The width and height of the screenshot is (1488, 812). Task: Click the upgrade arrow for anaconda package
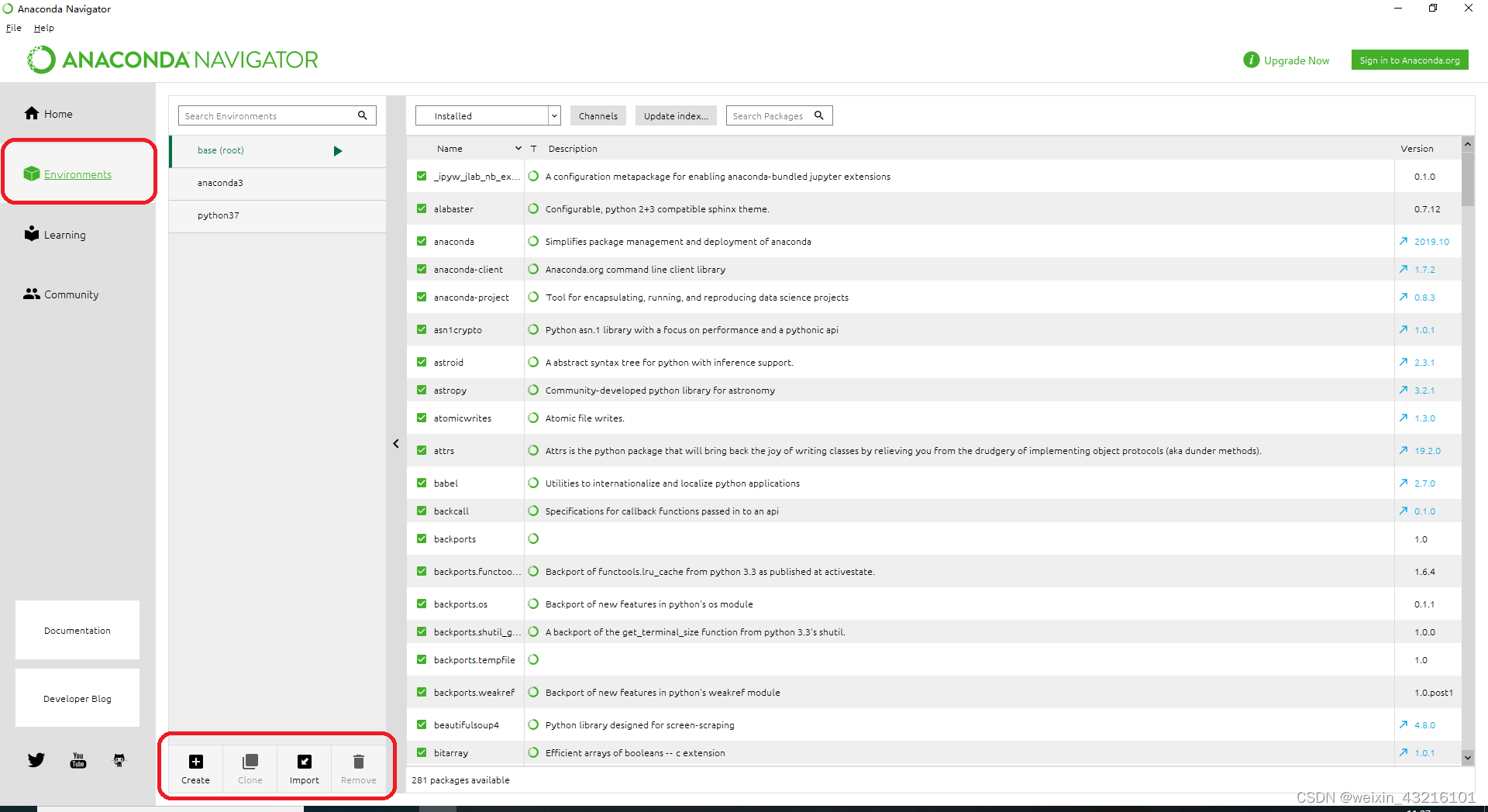tap(1404, 242)
